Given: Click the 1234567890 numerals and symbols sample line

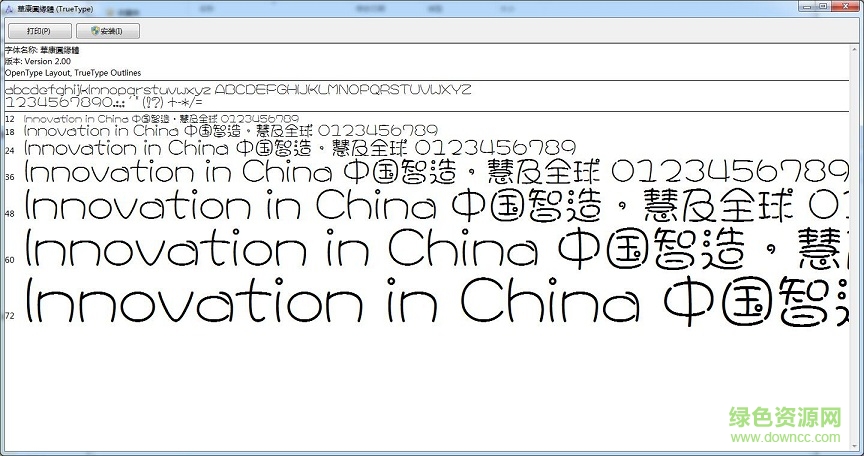Looking at the screenshot, I should point(104,102).
